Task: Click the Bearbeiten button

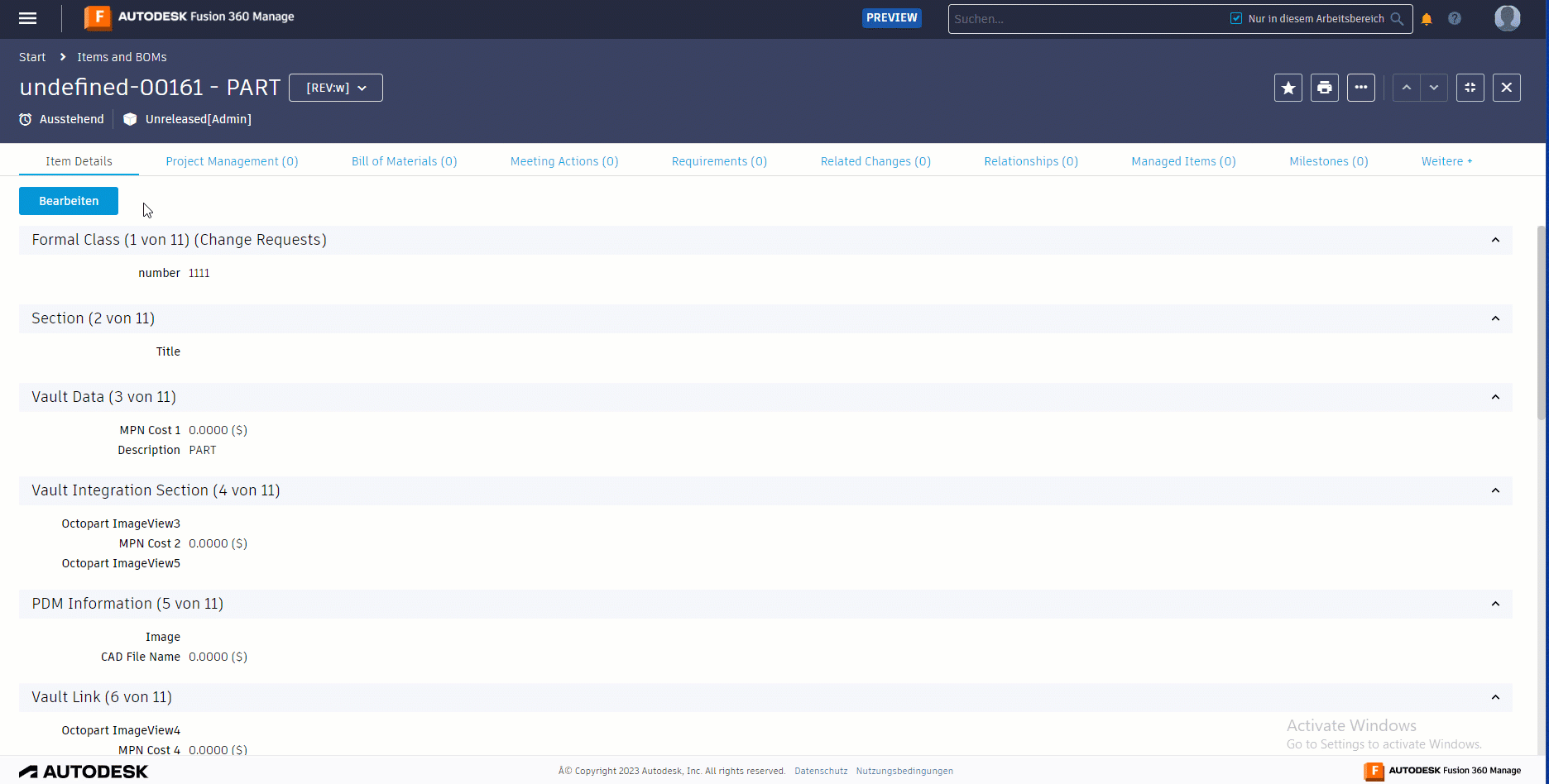Action: click(x=69, y=201)
